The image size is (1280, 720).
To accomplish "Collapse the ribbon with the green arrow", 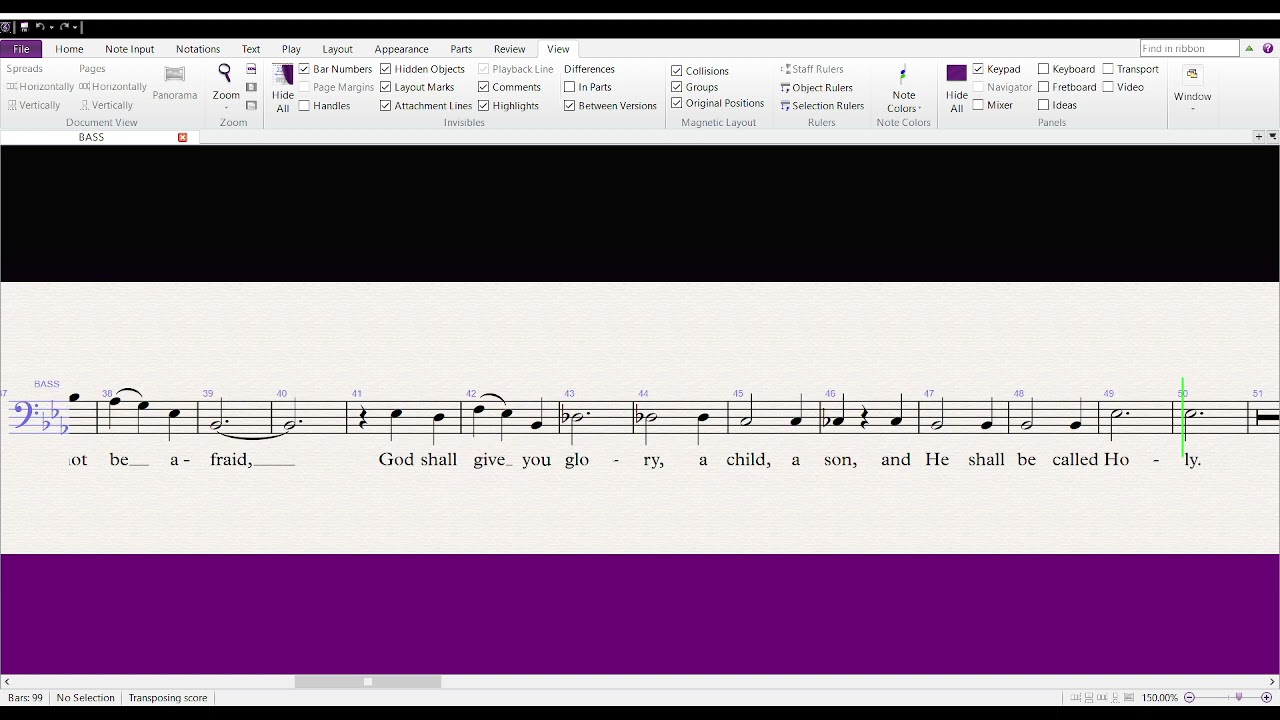I will (1249, 48).
